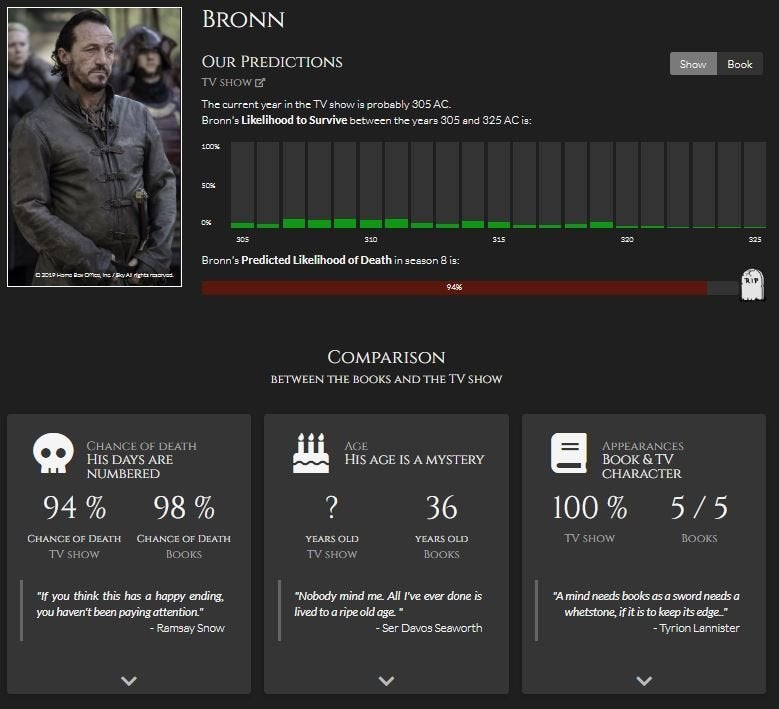
Task: Click the COMPARISON section heading
Action: tap(387, 357)
